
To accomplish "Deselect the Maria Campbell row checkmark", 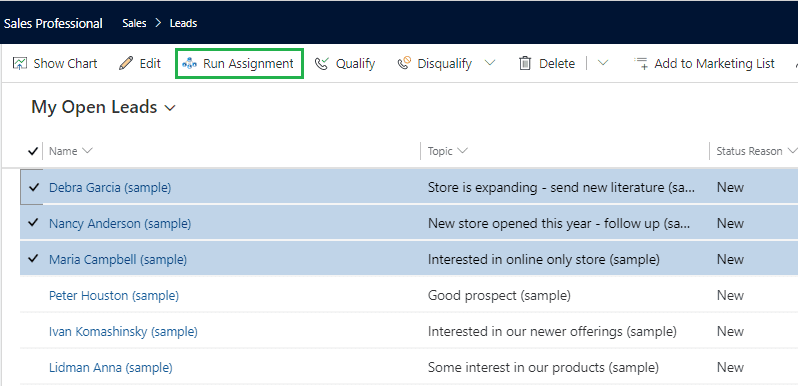I will (34, 259).
